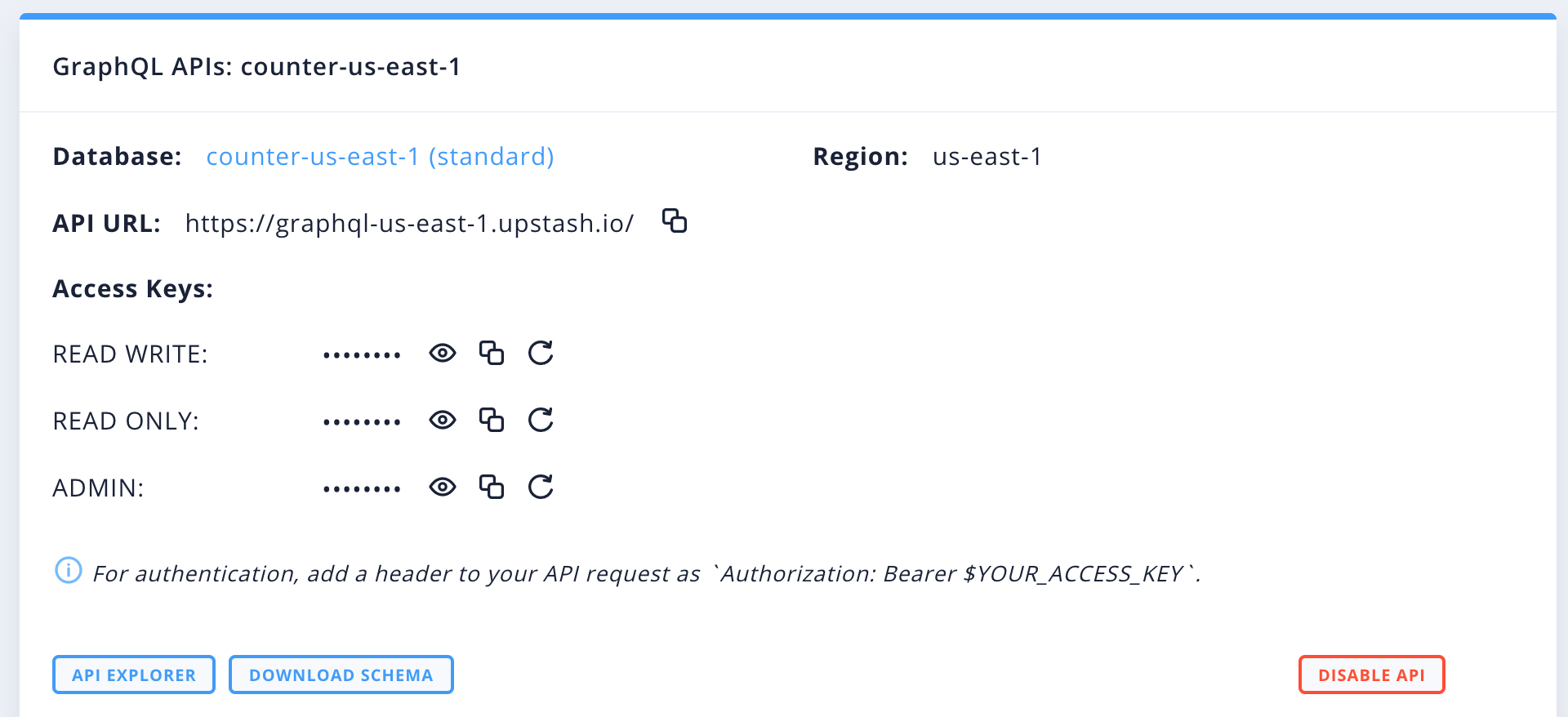The image size is (1568, 717).
Task: Click the us-east-1 region value
Action: 987,156
